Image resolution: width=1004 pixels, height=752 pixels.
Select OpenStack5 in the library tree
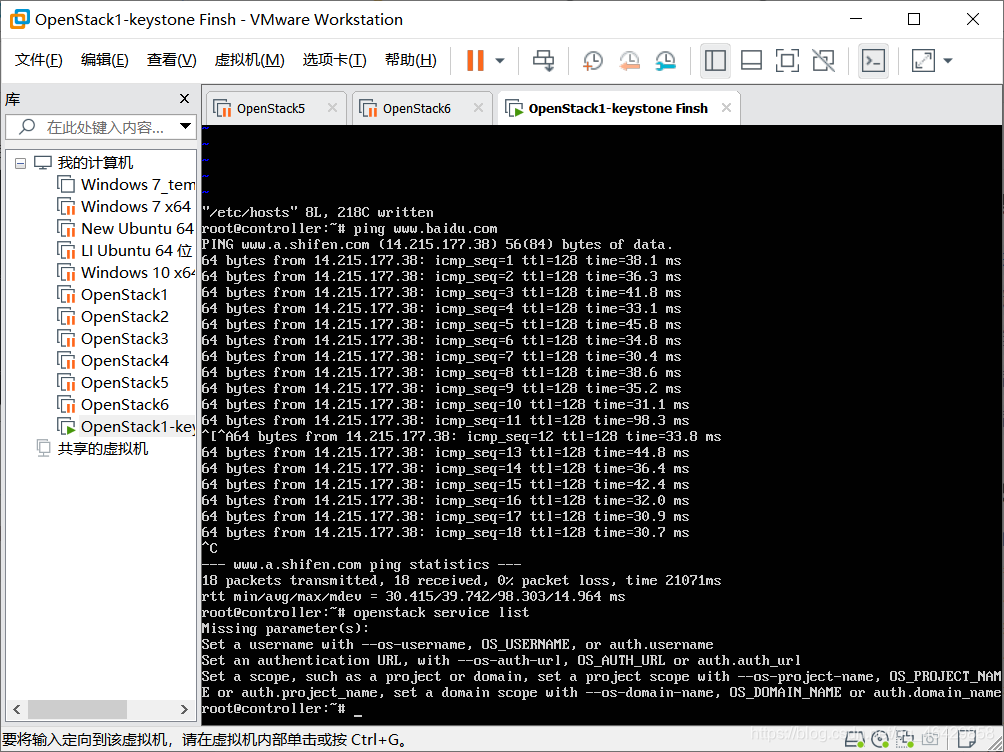124,382
